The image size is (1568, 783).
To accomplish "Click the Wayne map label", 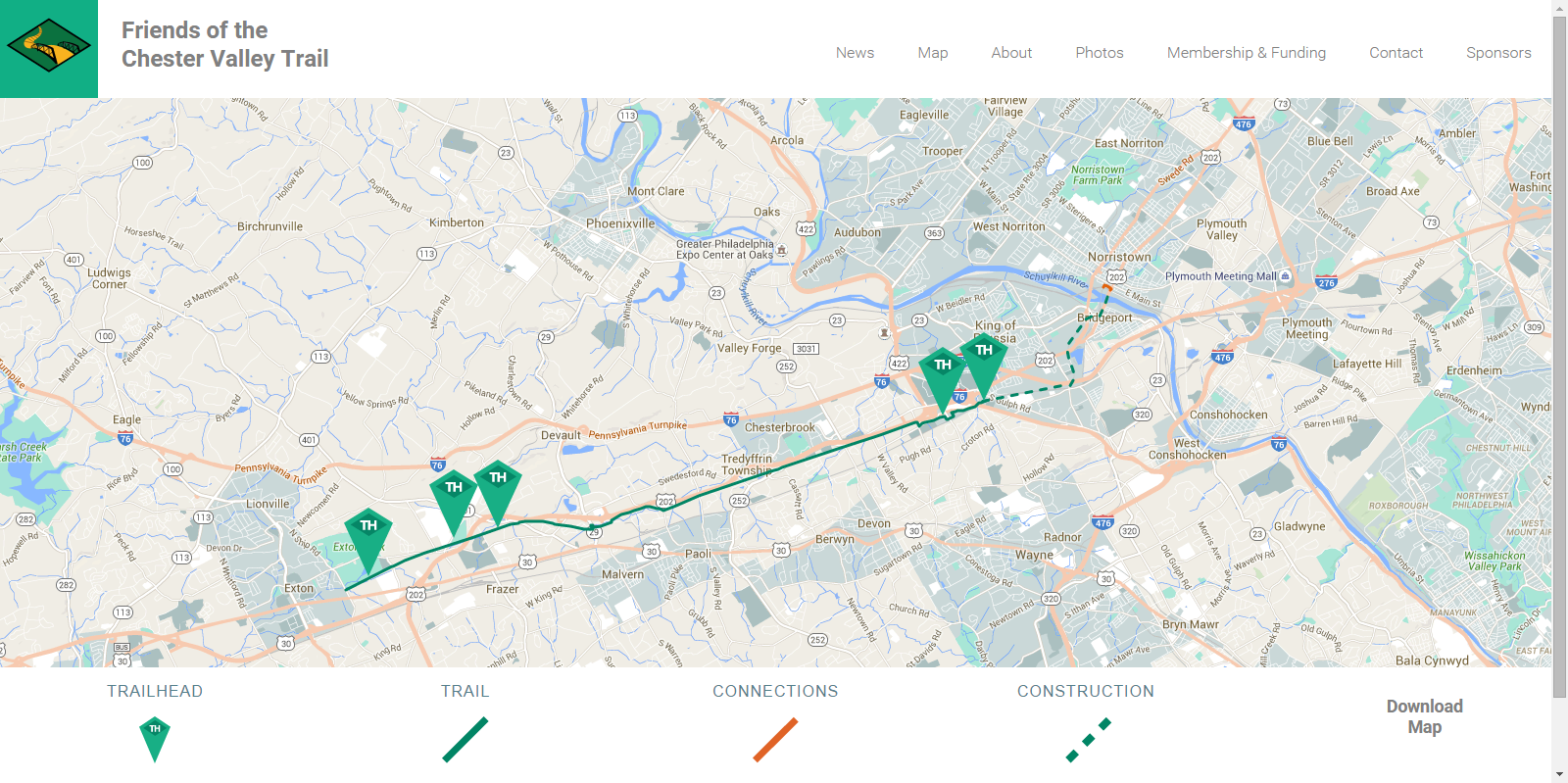I will [1034, 555].
